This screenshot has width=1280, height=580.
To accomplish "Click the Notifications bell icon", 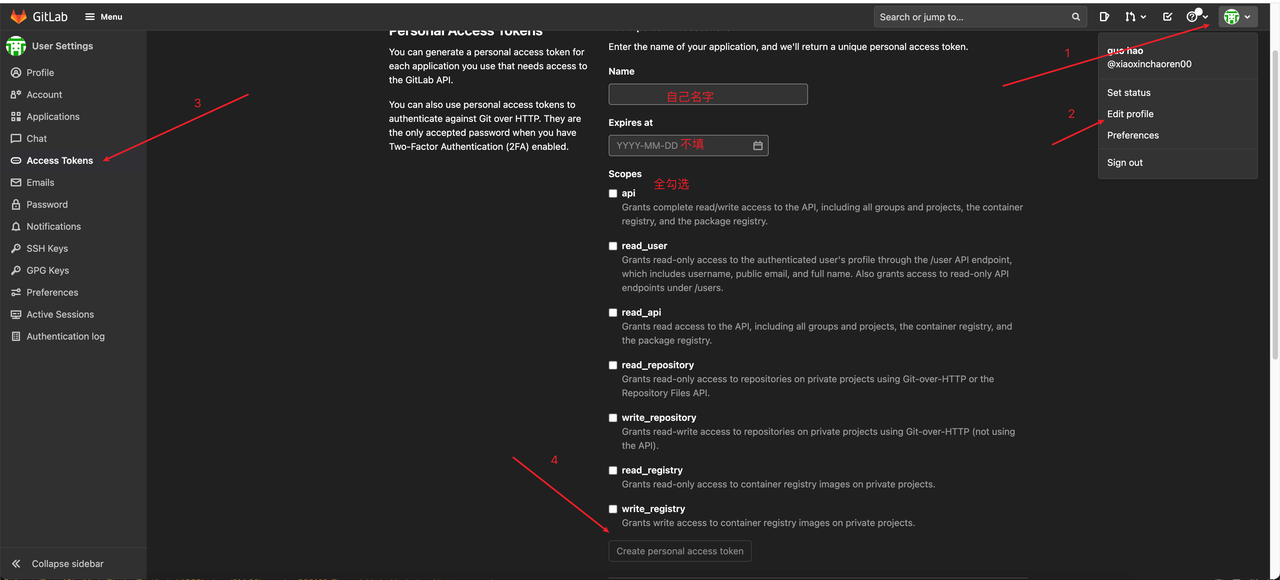I will 16,227.
